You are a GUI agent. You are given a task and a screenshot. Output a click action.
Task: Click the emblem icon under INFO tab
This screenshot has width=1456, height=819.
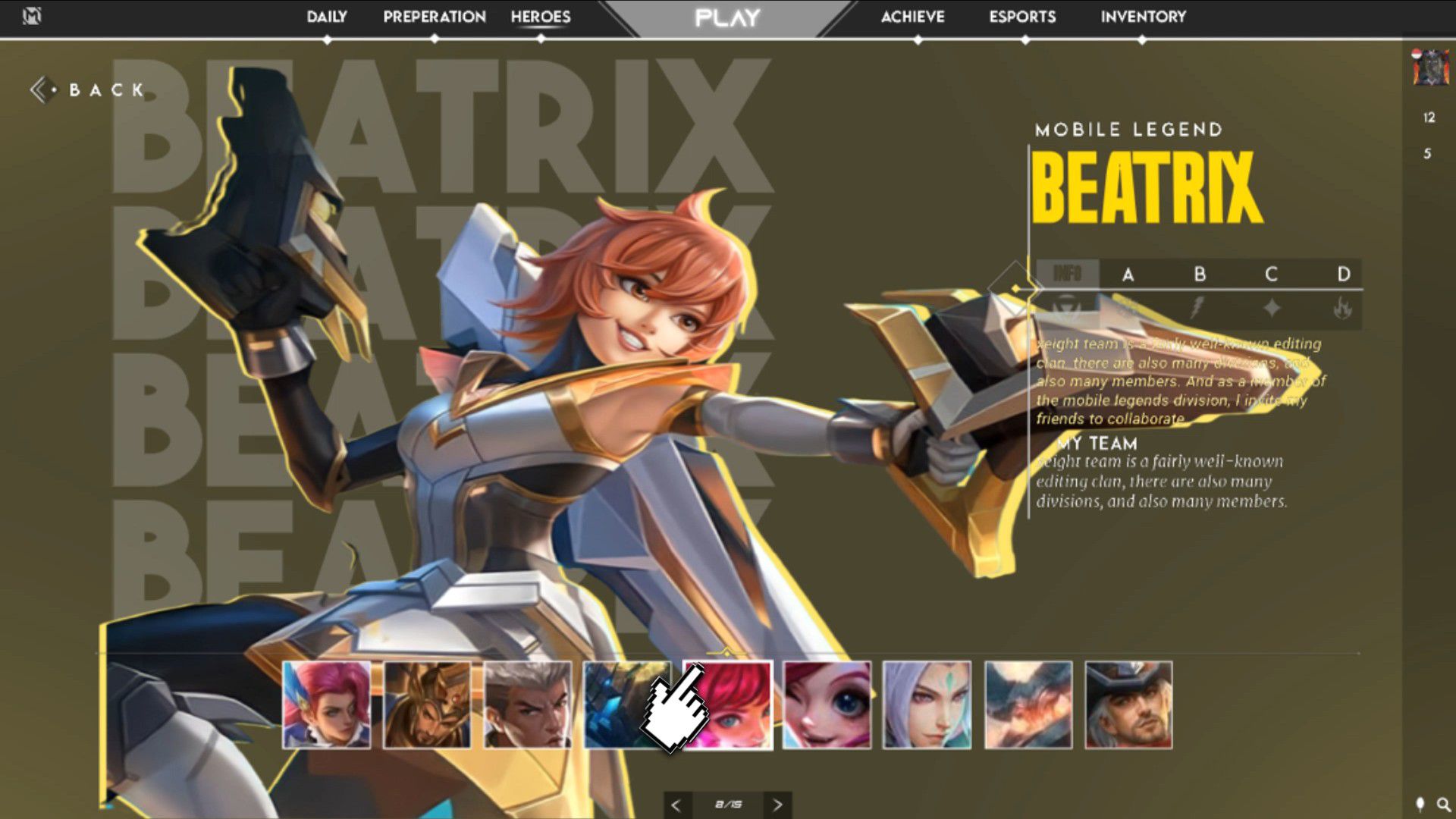click(x=1066, y=309)
